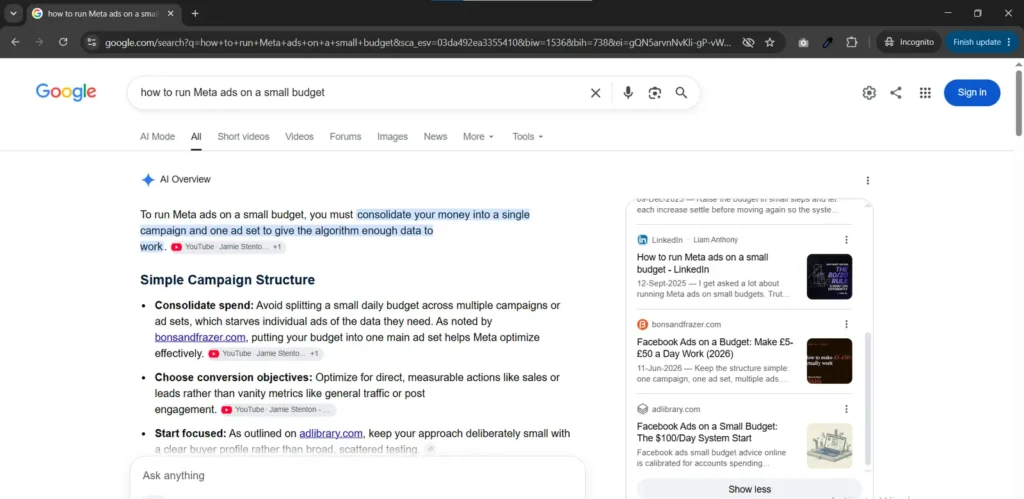The height and width of the screenshot is (499, 1024).
Task: Expand the Tools dropdown
Action: pos(528,137)
